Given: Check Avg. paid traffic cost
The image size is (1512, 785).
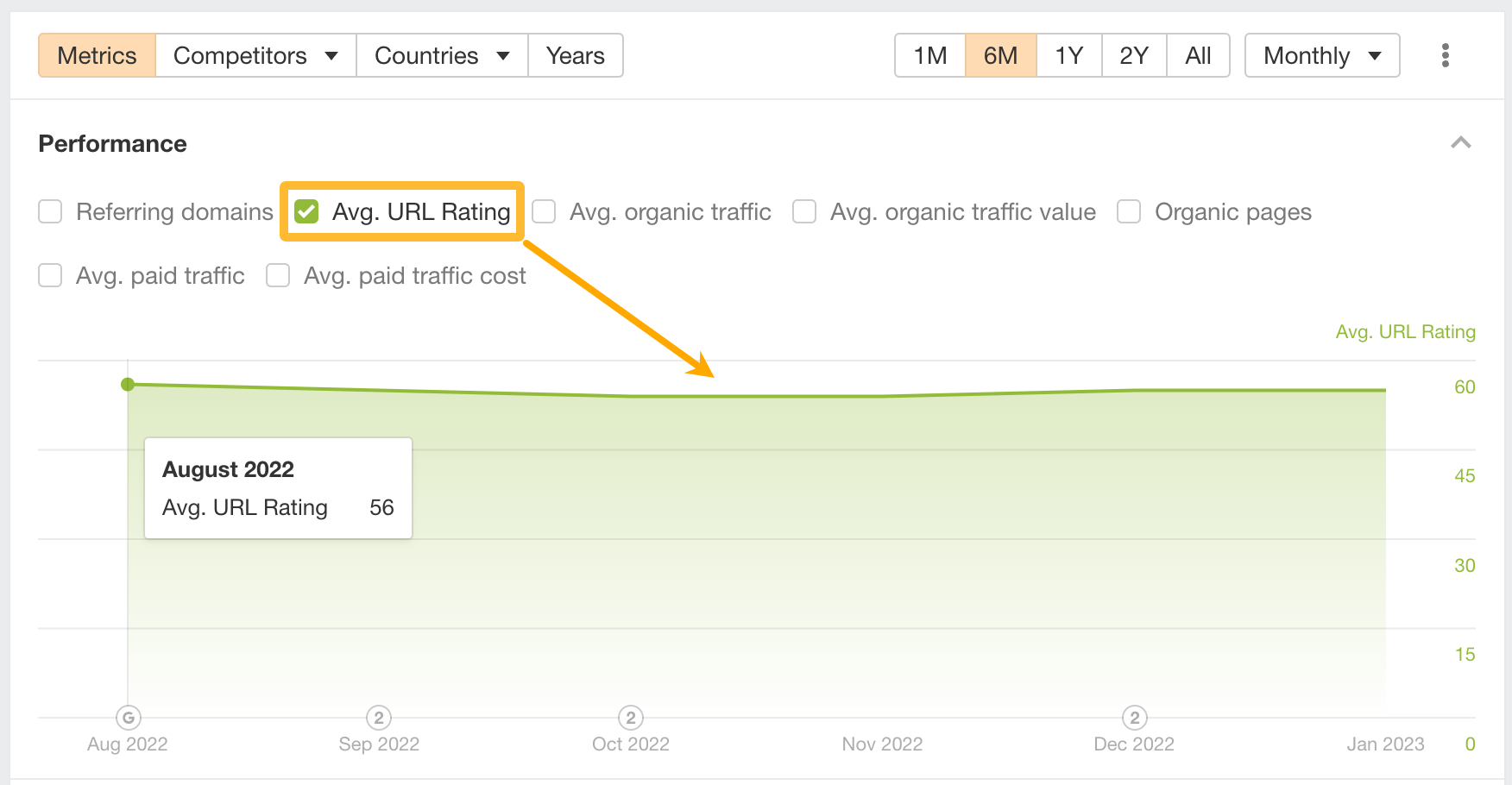Looking at the screenshot, I should (x=277, y=275).
